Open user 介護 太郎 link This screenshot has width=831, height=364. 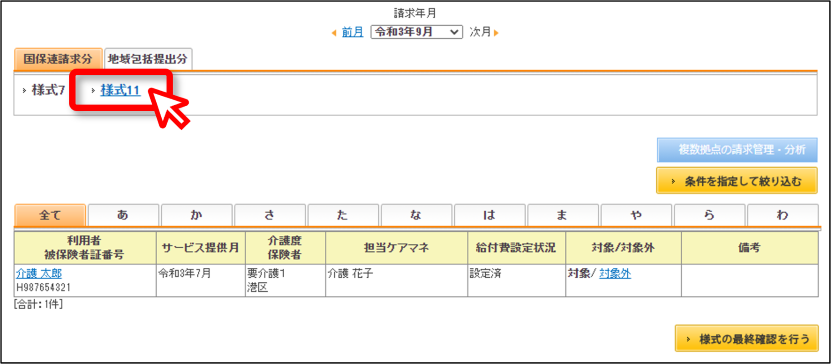pos(39,274)
